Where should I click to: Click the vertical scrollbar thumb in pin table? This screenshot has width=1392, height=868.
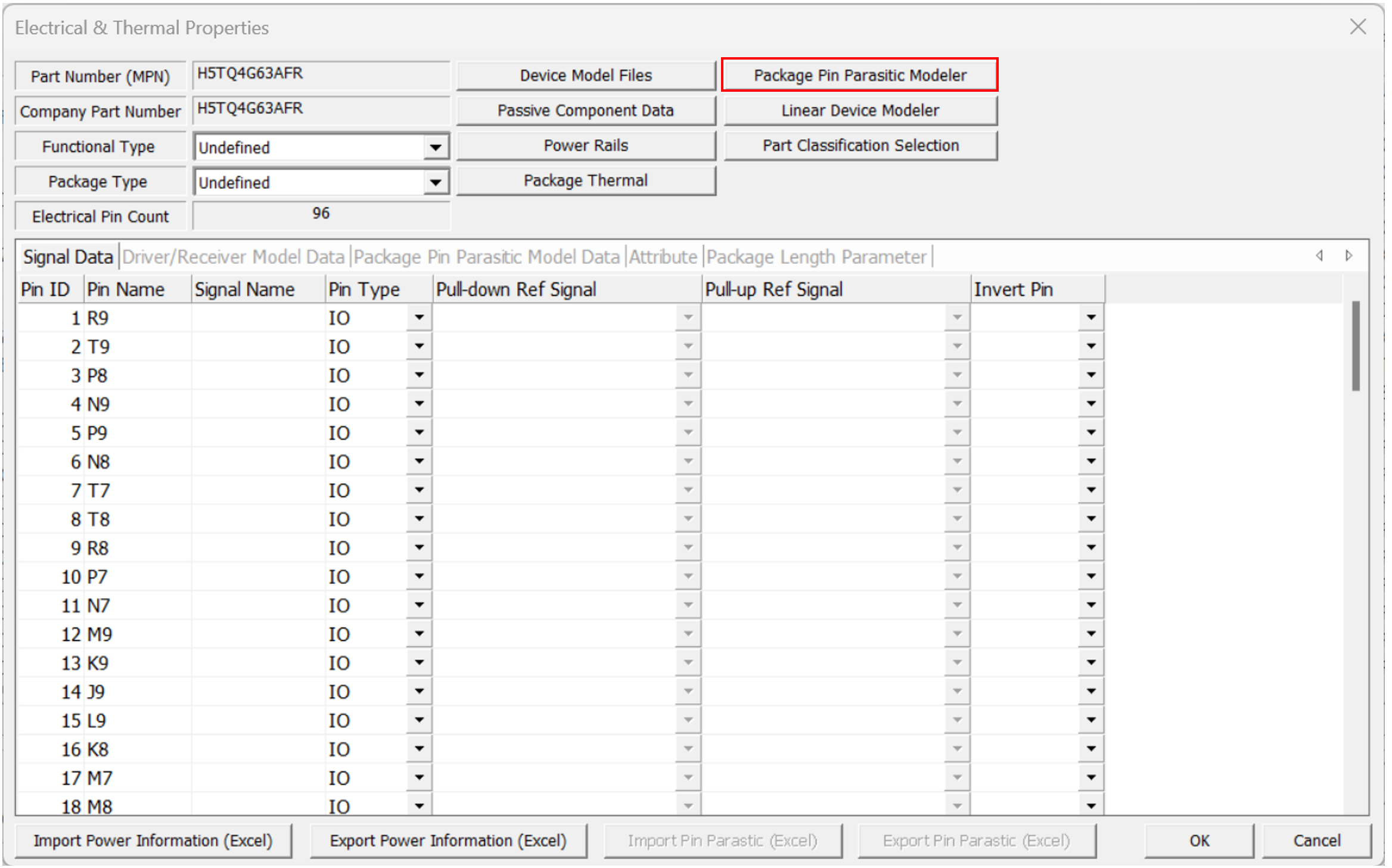click(x=1356, y=347)
